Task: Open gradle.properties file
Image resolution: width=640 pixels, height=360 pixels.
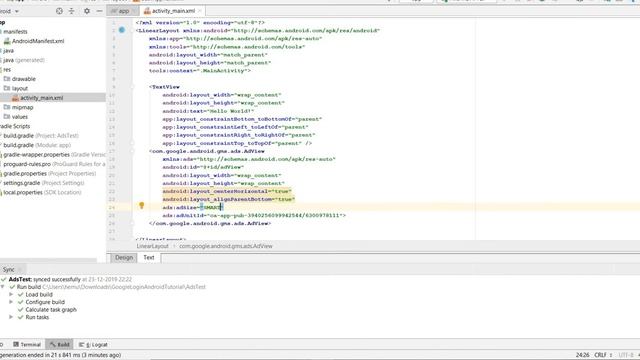Action: pos(50,173)
